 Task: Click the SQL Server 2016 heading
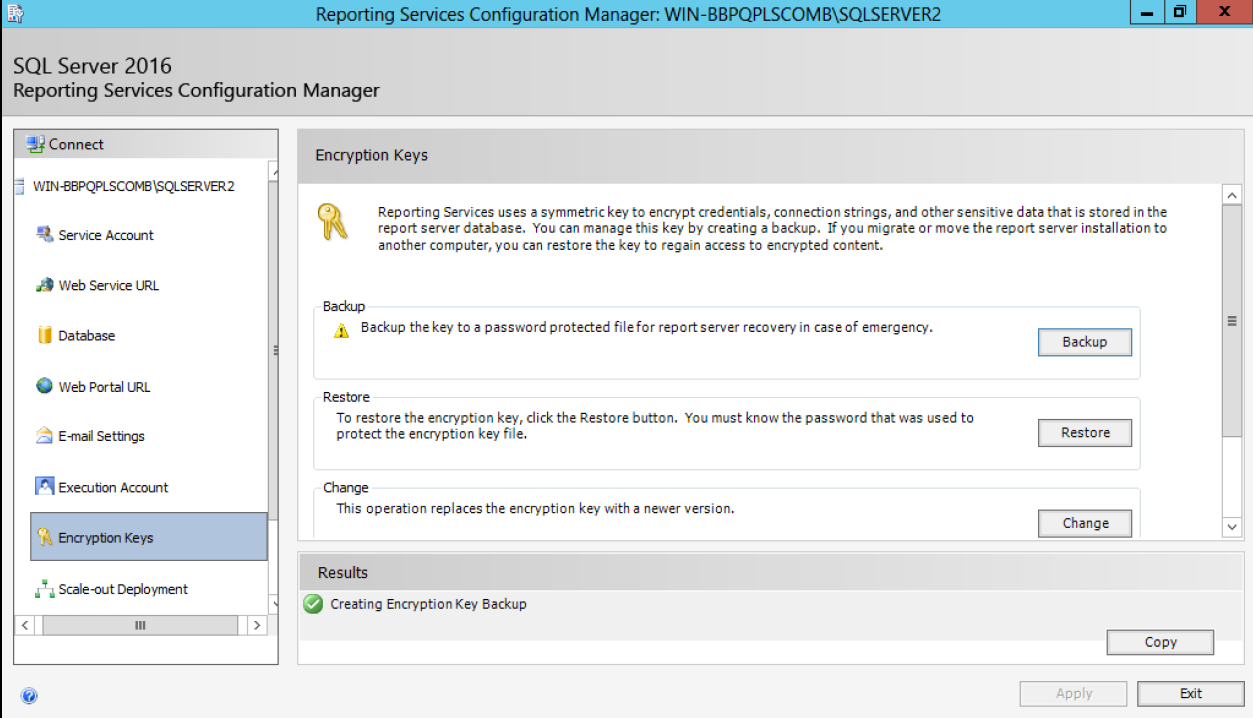point(92,66)
